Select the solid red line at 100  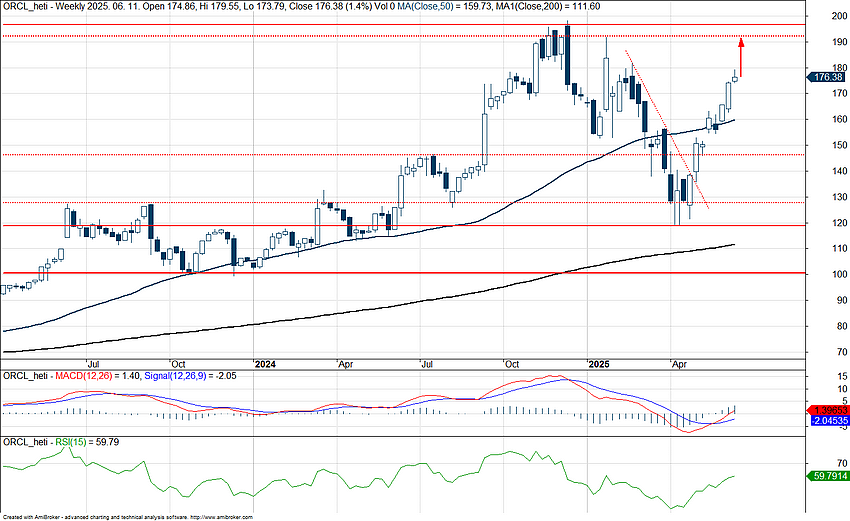[400, 272]
